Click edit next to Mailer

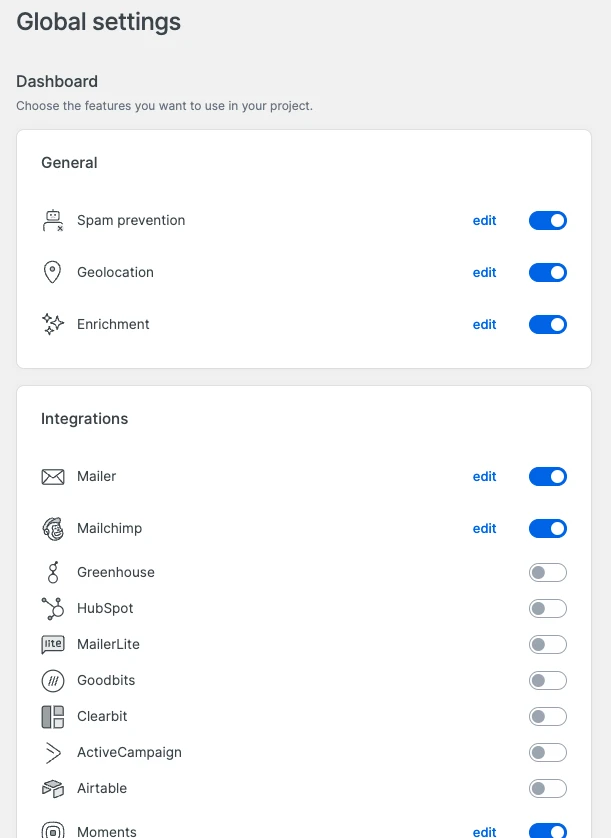tap(484, 476)
